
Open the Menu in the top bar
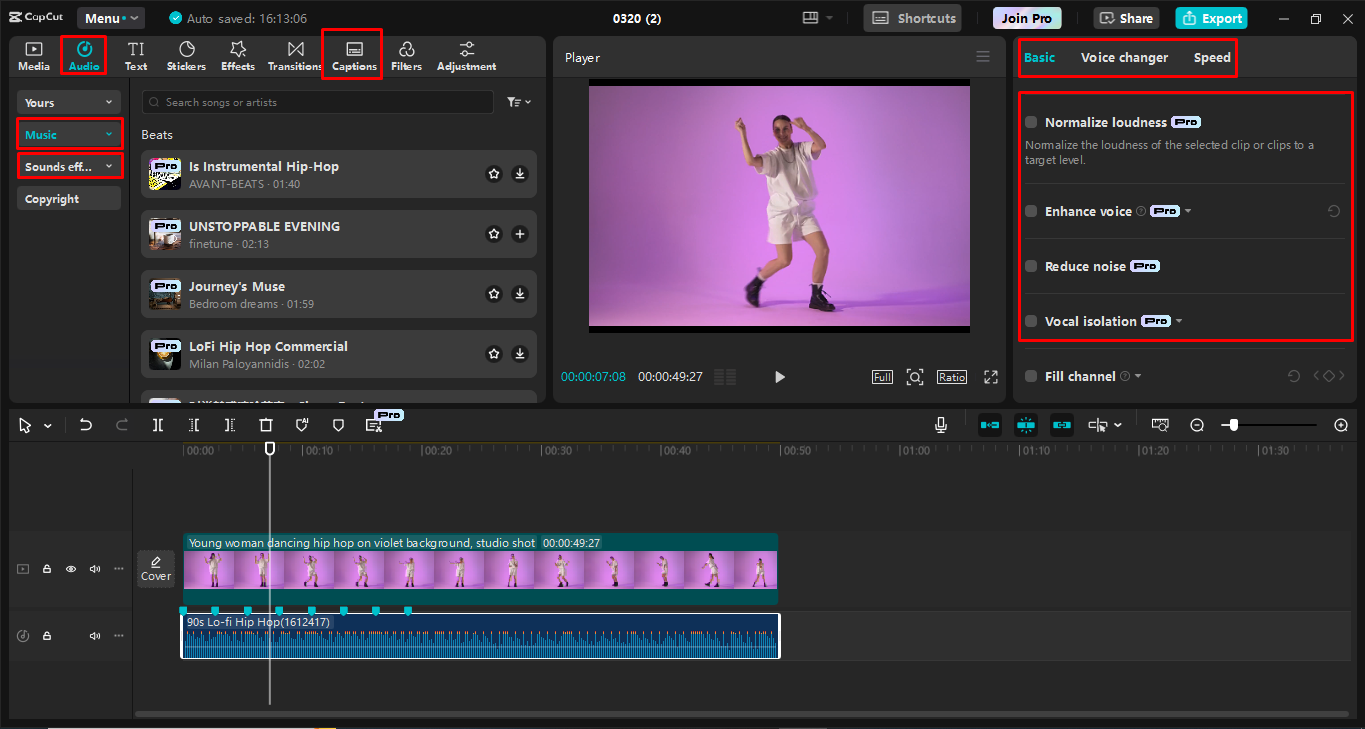click(110, 17)
